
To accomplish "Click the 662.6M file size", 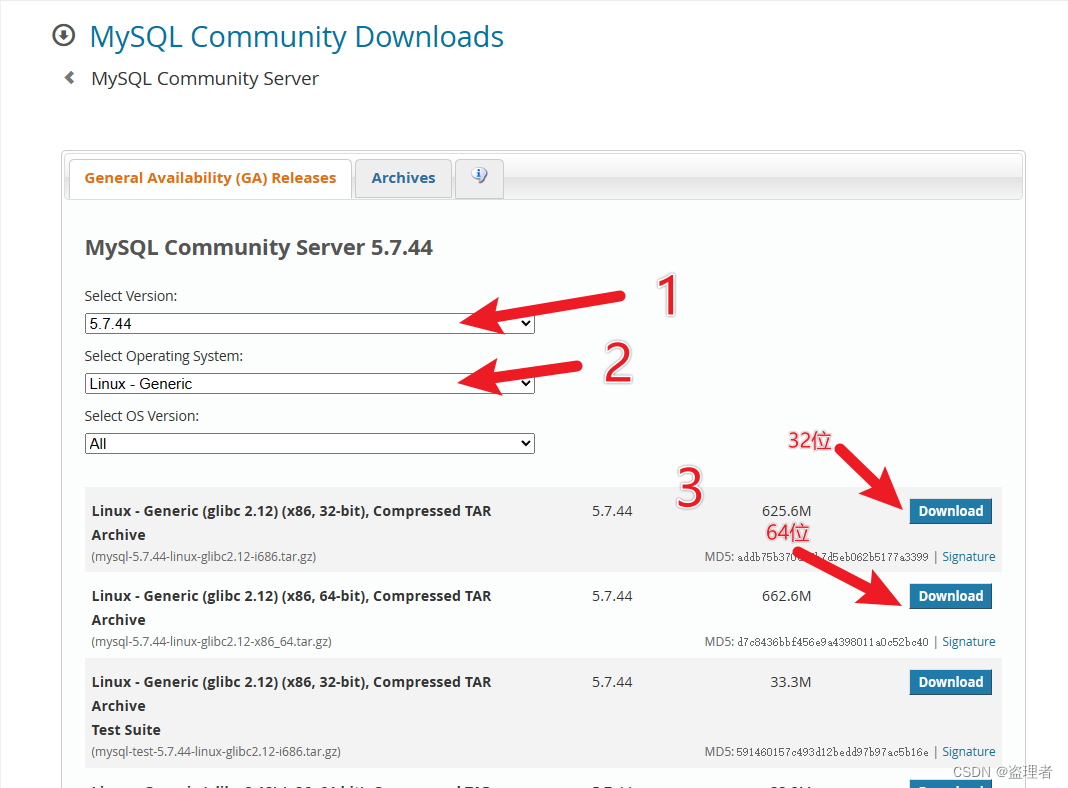I will (786, 596).
